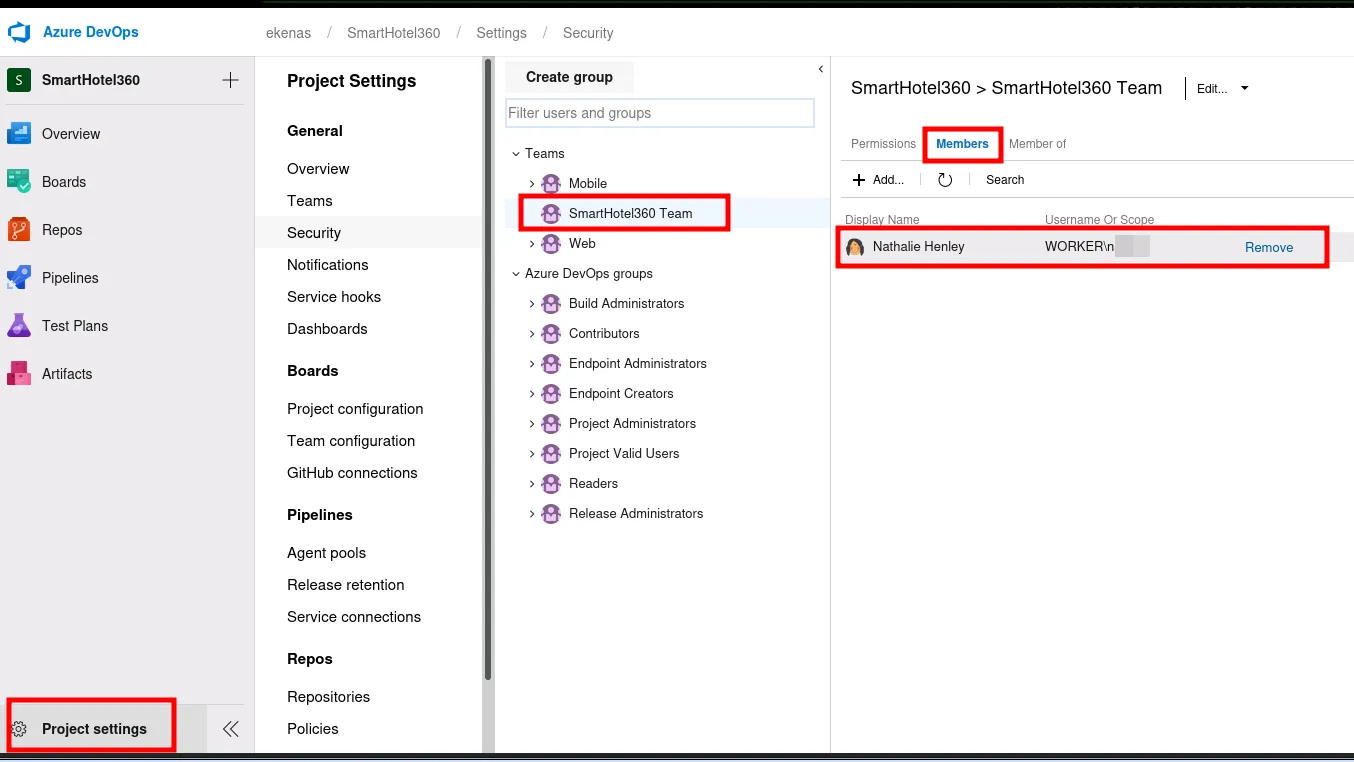Click the Test Plans flask icon

(x=19, y=326)
